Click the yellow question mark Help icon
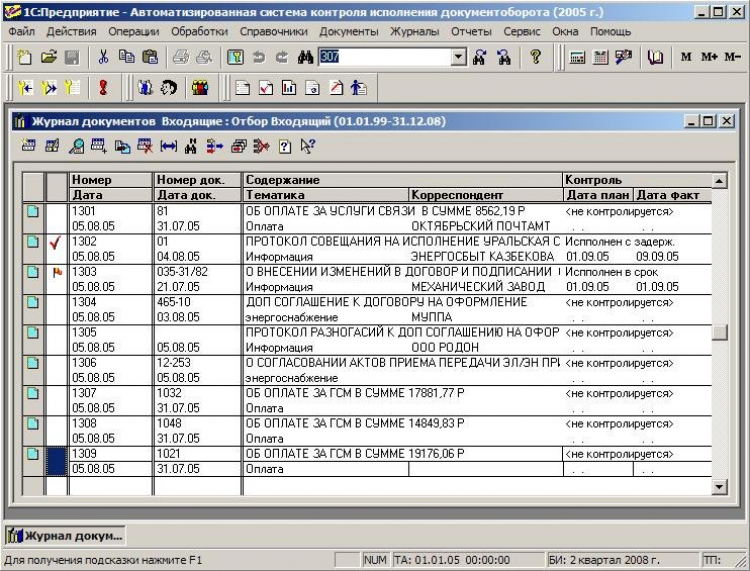The height and width of the screenshot is (571, 750). (x=536, y=57)
